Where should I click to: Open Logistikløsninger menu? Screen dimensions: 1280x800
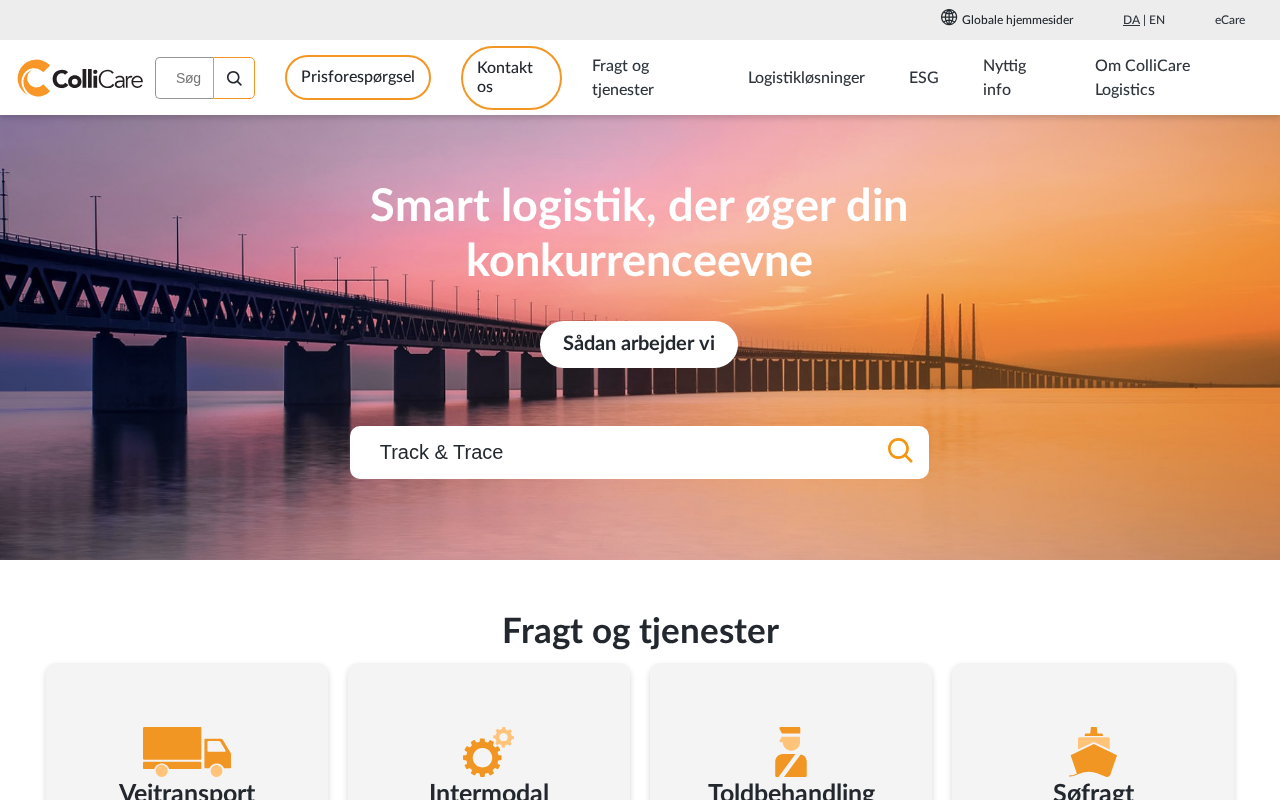click(806, 78)
